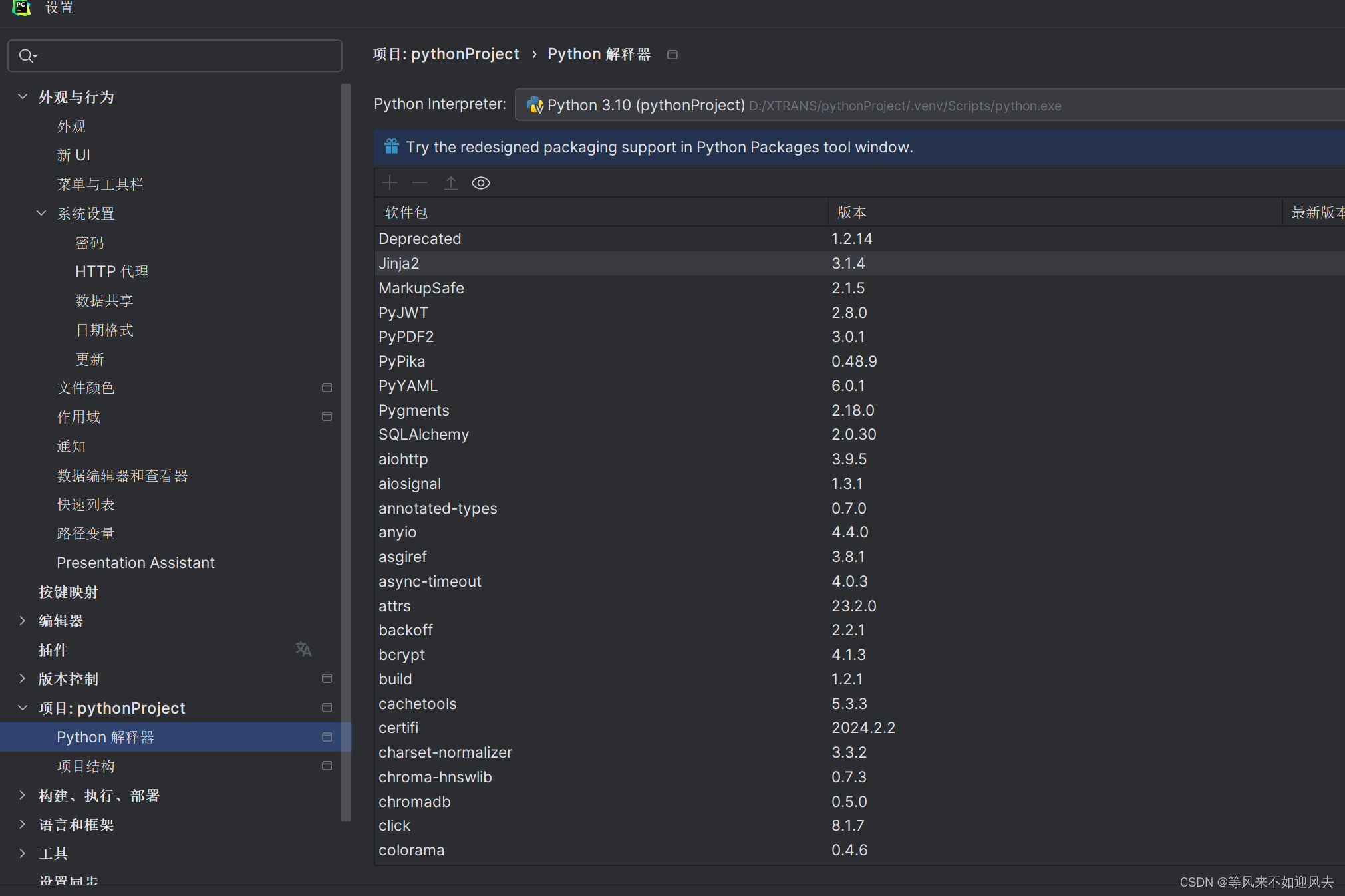The width and height of the screenshot is (1345, 896).
Task: Click the PyCharm logo icon in title bar
Action: click(x=21, y=7)
